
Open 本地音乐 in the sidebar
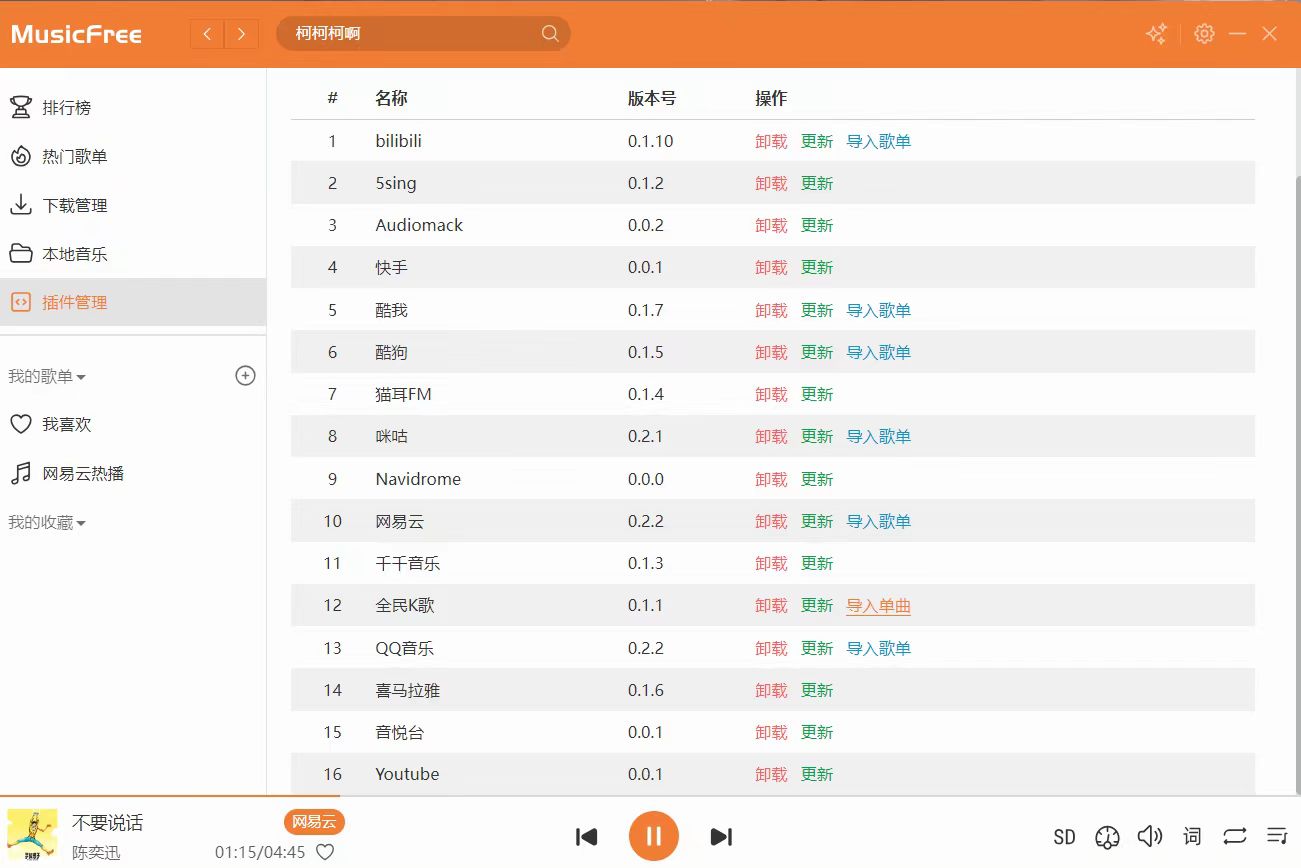click(x=133, y=254)
